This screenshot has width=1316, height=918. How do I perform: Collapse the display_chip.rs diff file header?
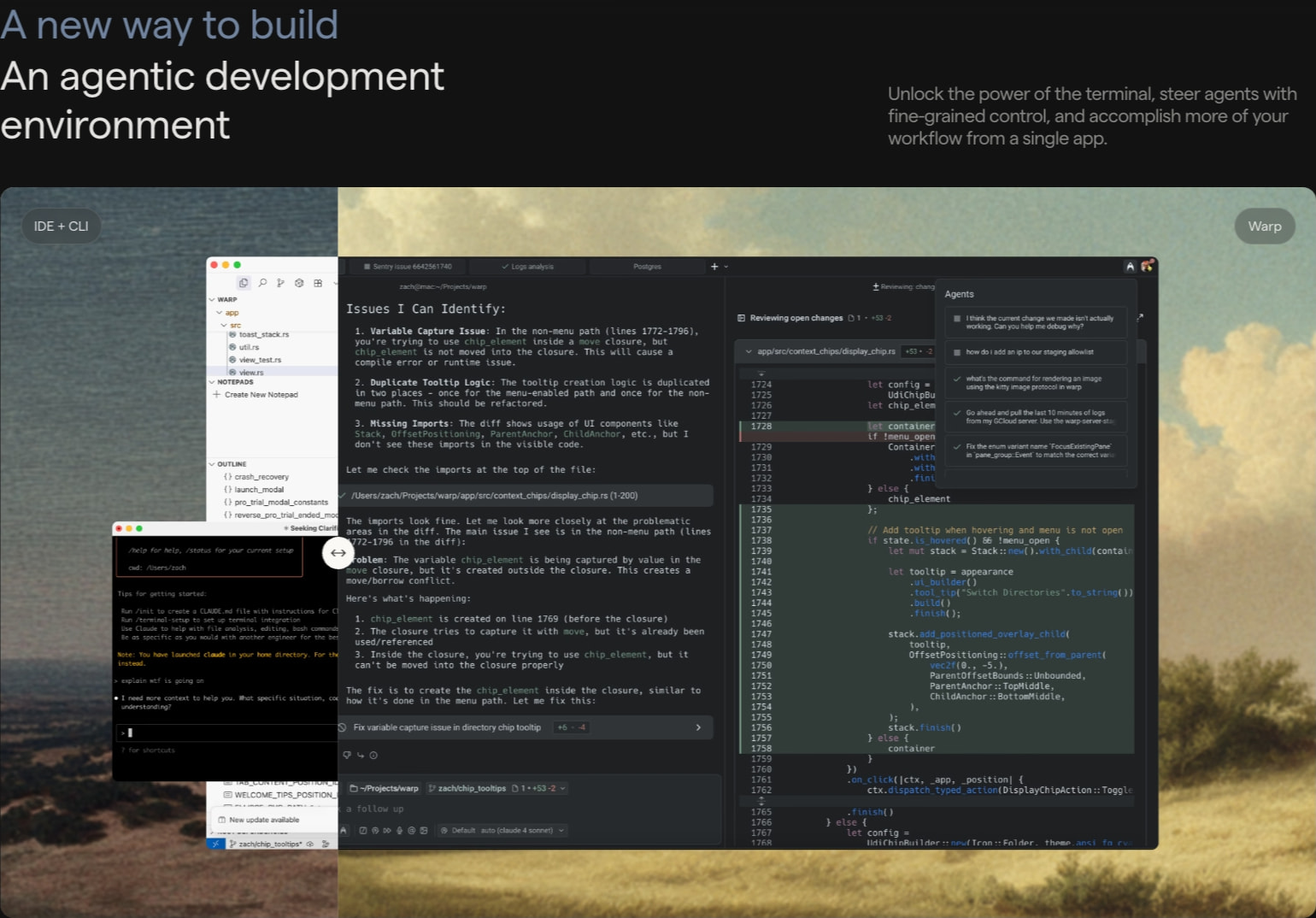point(749,351)
